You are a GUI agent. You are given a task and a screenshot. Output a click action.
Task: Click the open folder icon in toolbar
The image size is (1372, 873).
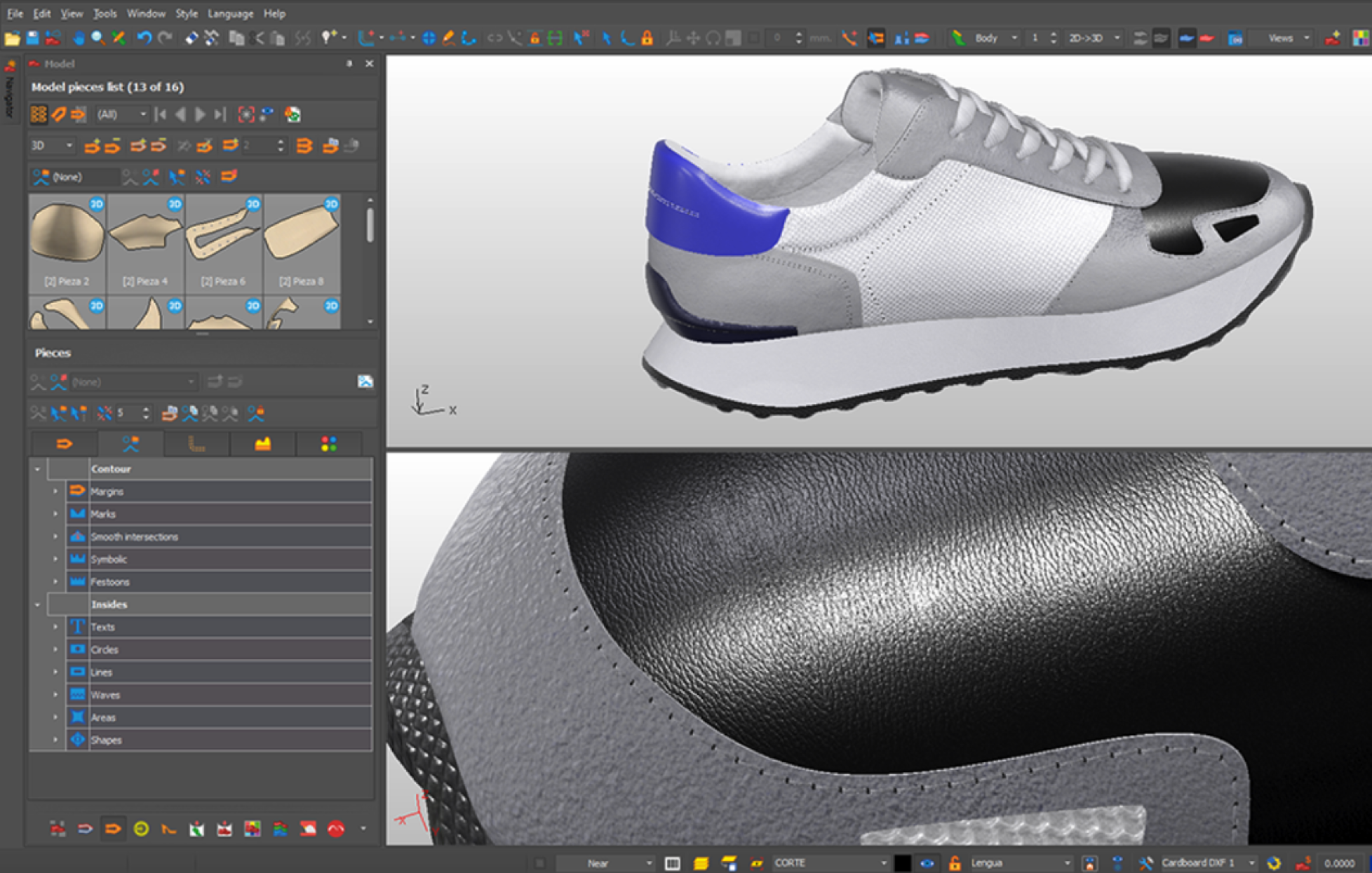pyautogui.click(x=12, y=38)
